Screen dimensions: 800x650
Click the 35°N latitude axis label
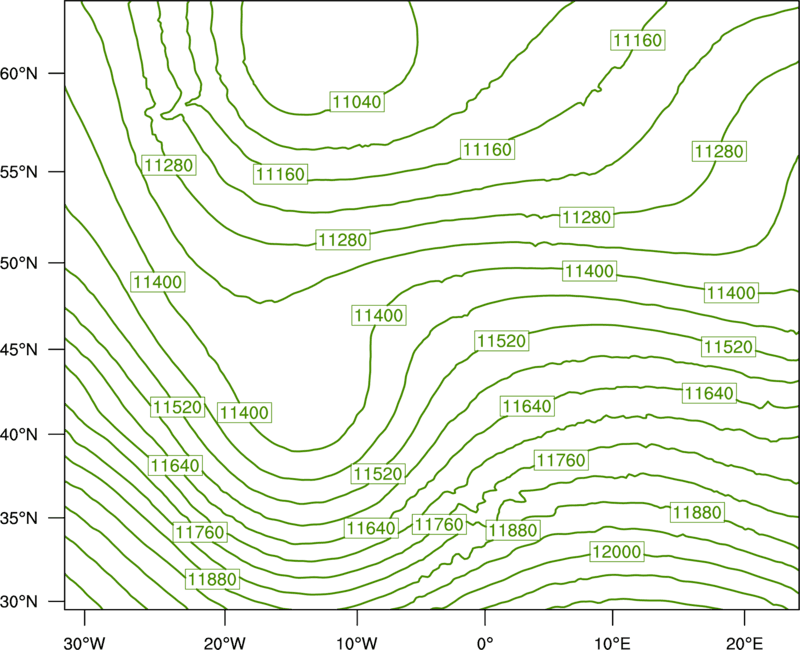tap(19, 518)
